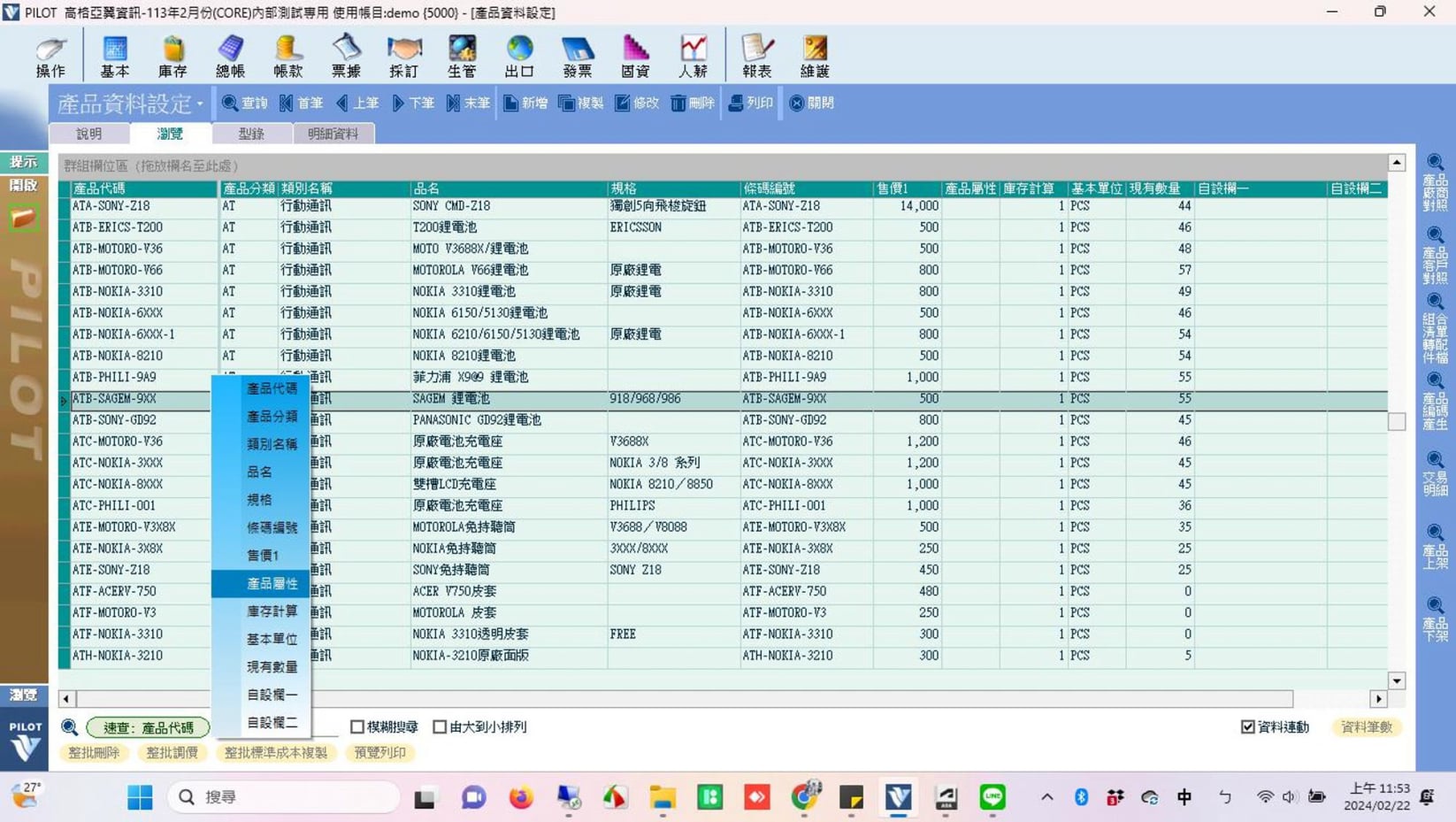Open the 固資 fixed assets module
The height and width of the screenshot is (822, 1456).
click(x=635, y=57)
